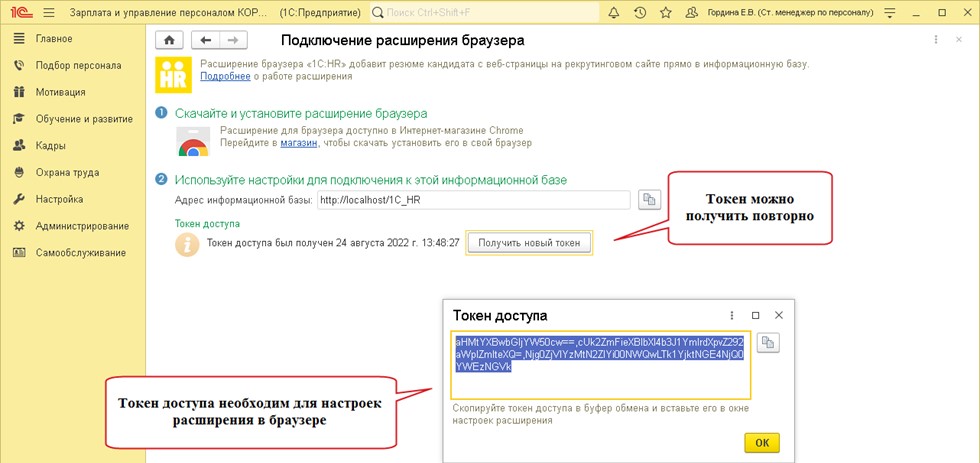Follow the Подробнее link
Image resolution: width=980 pixels, height=463 pixels.
coord(225,76)
